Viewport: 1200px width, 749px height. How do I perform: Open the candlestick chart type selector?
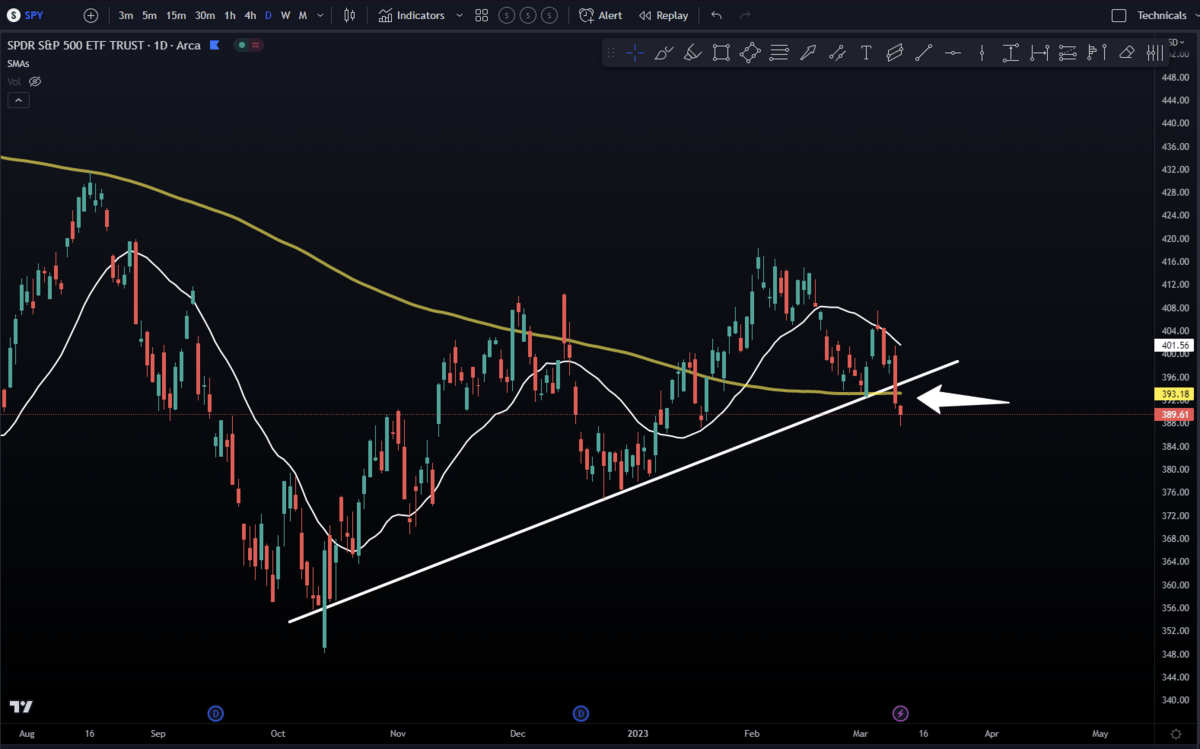coord(349,15)
